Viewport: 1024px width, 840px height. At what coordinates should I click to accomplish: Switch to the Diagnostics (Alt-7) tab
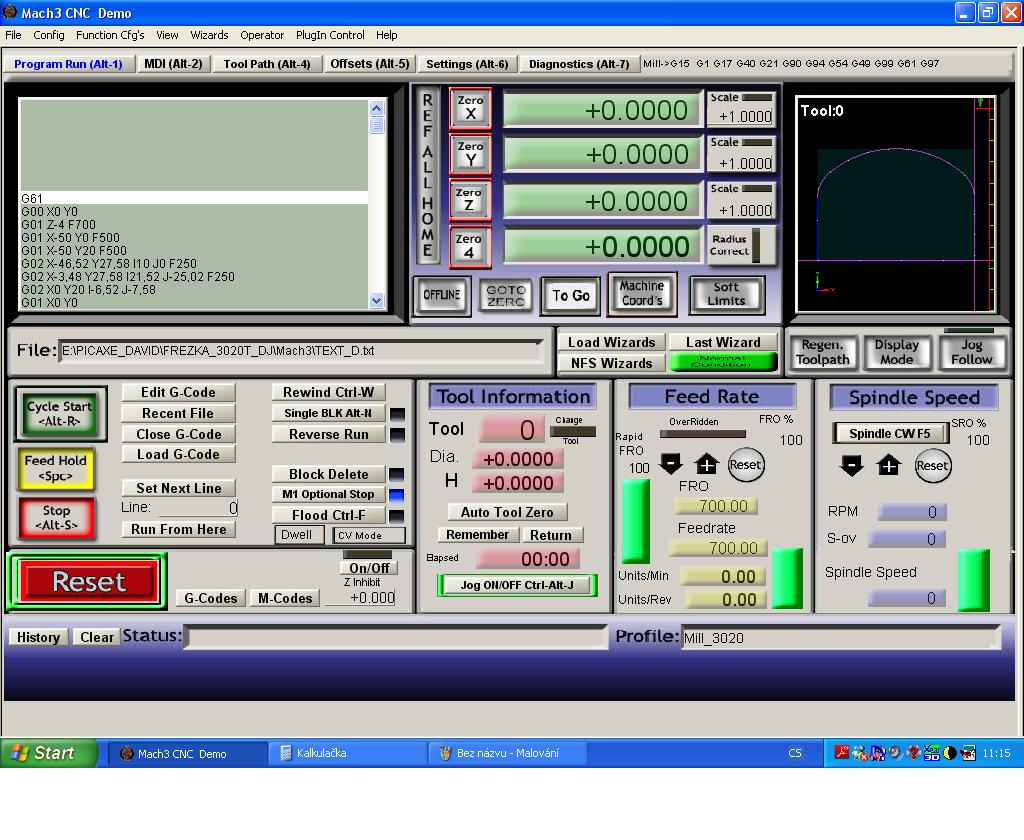coord(579,64)
